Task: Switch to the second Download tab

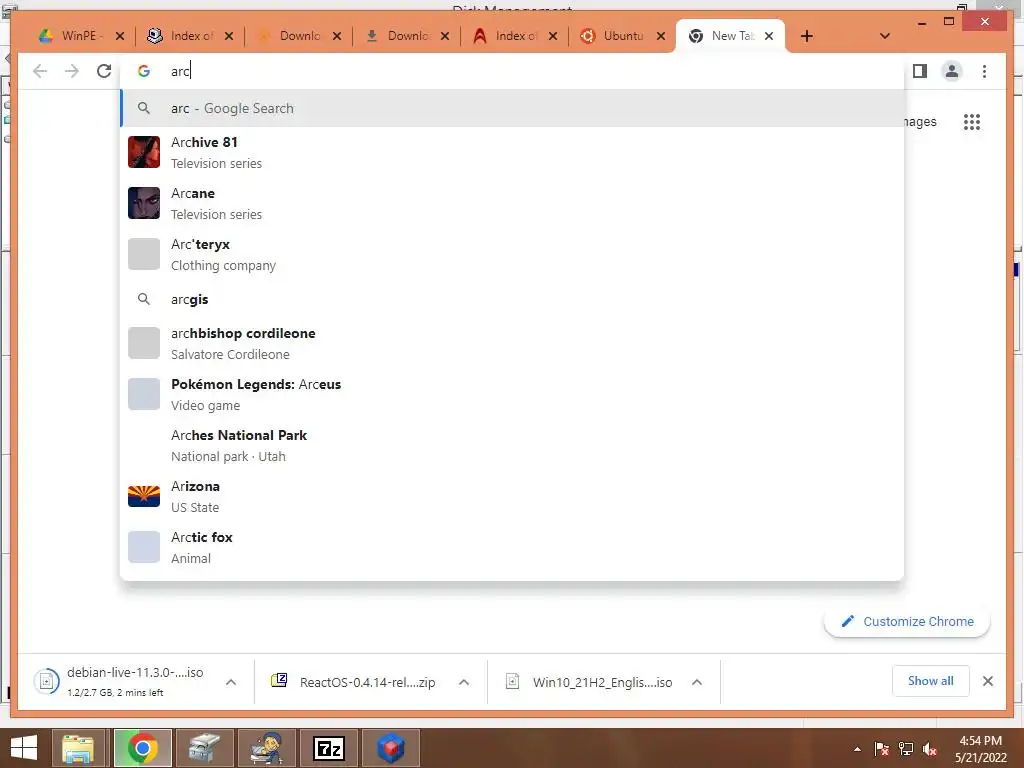Action: (x=406, y=36)
